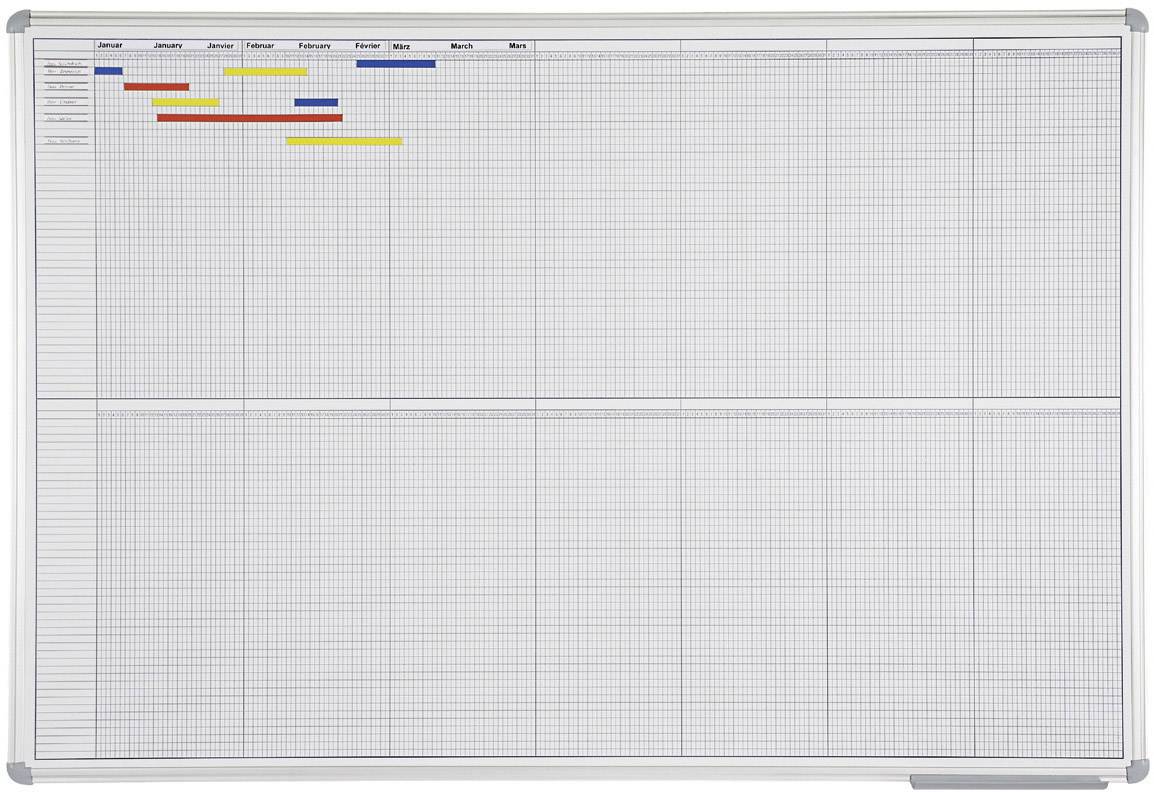Click the long red strip spanning January to February
Viewport: 1154px width, 792px height.
pyautogui.click(x=249, y=118)
